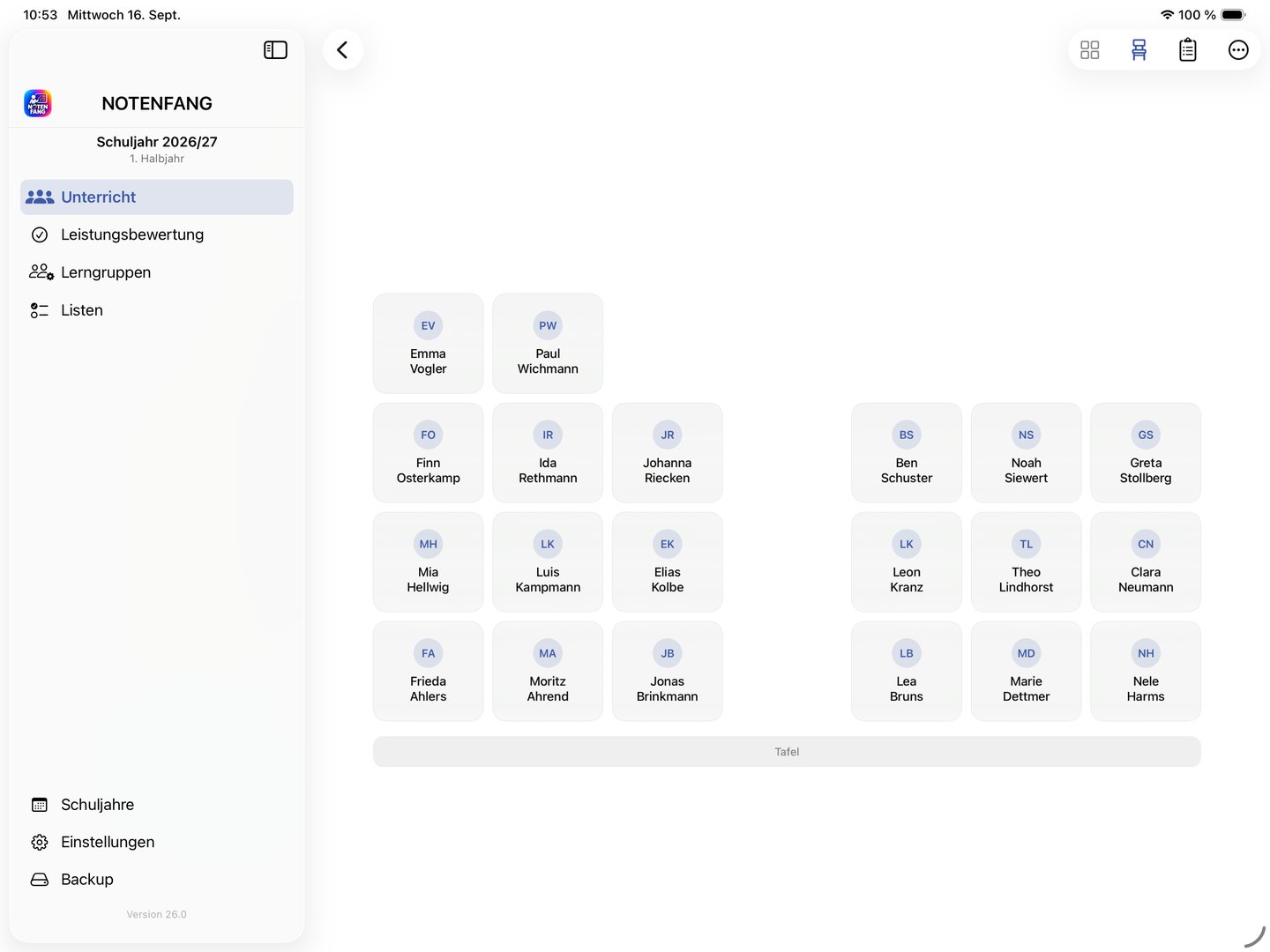Select Johanna Riecken's seat card
Viewport: 1270px width, 952px height.
(x=668, y=453)
